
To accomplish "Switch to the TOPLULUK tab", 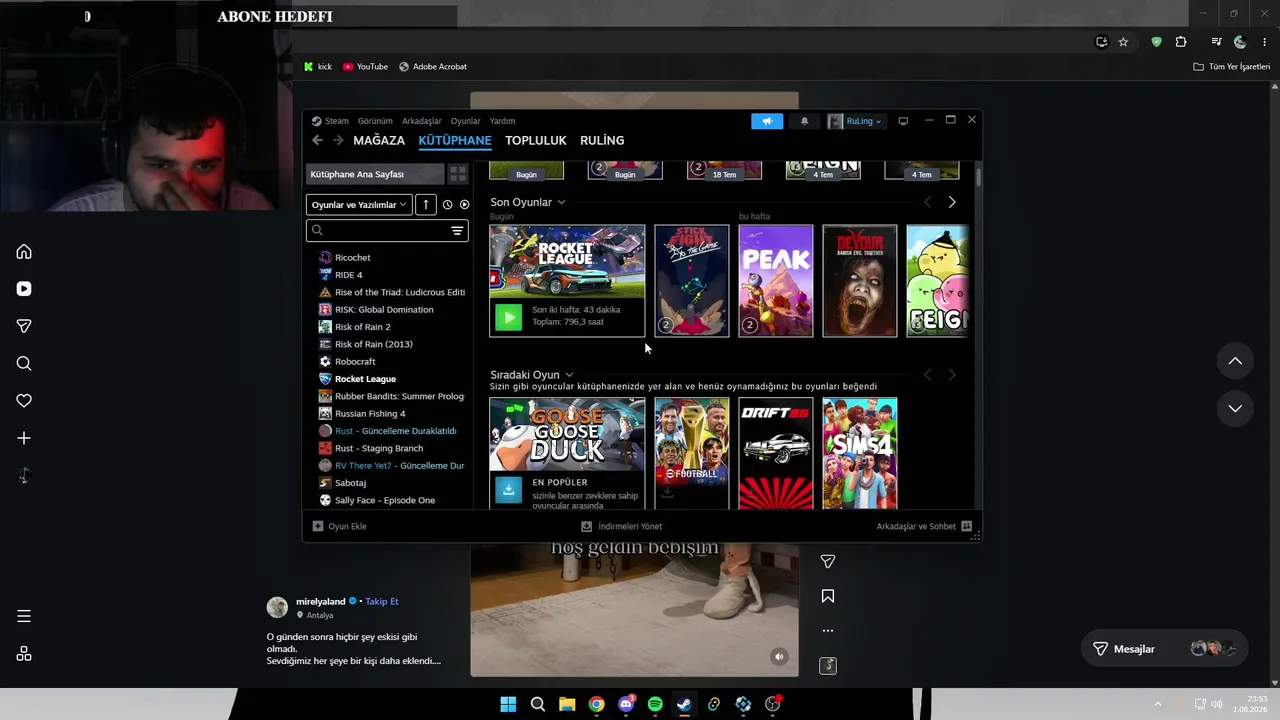I will point(536,141).
